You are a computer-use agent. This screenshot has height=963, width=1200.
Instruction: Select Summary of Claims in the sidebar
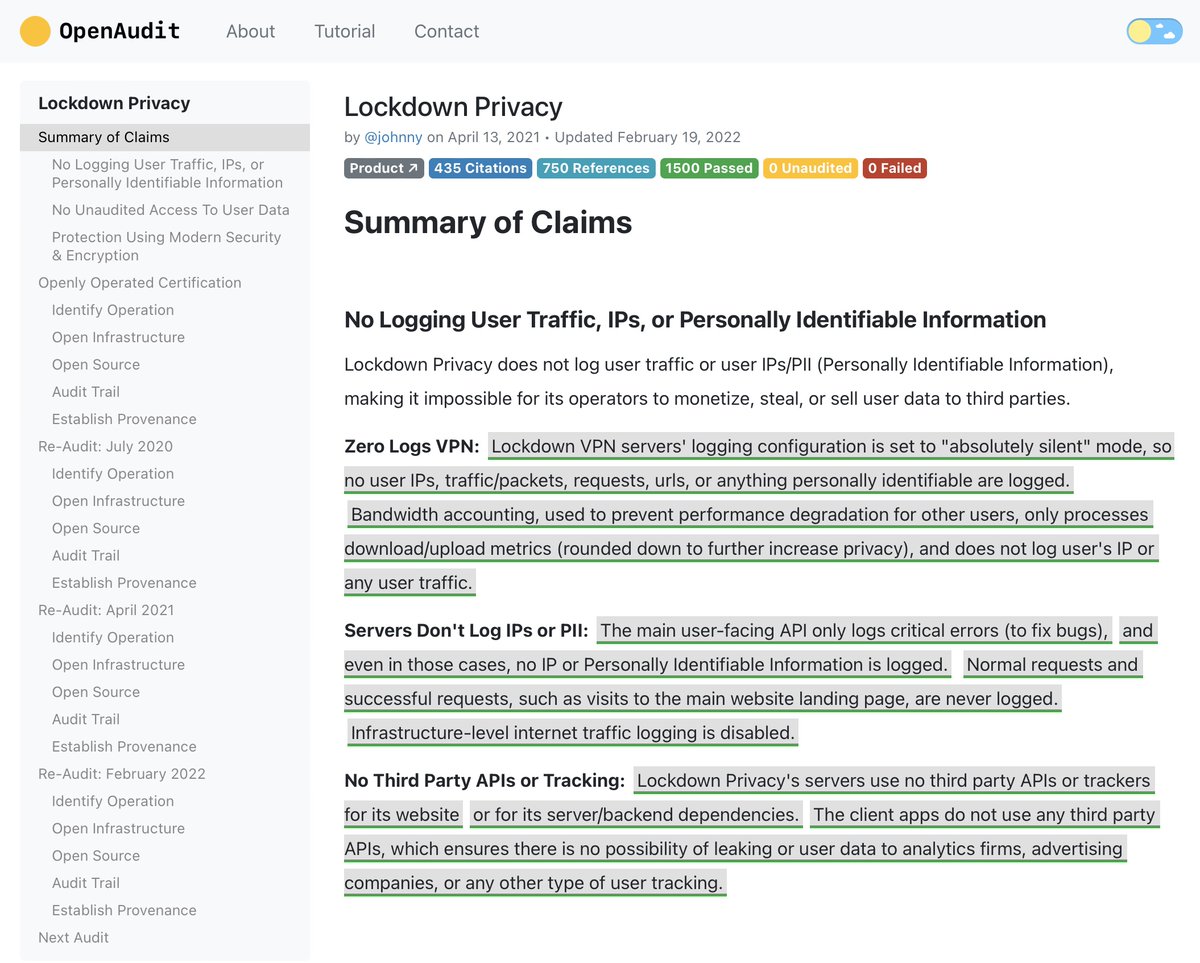[165, 137]
